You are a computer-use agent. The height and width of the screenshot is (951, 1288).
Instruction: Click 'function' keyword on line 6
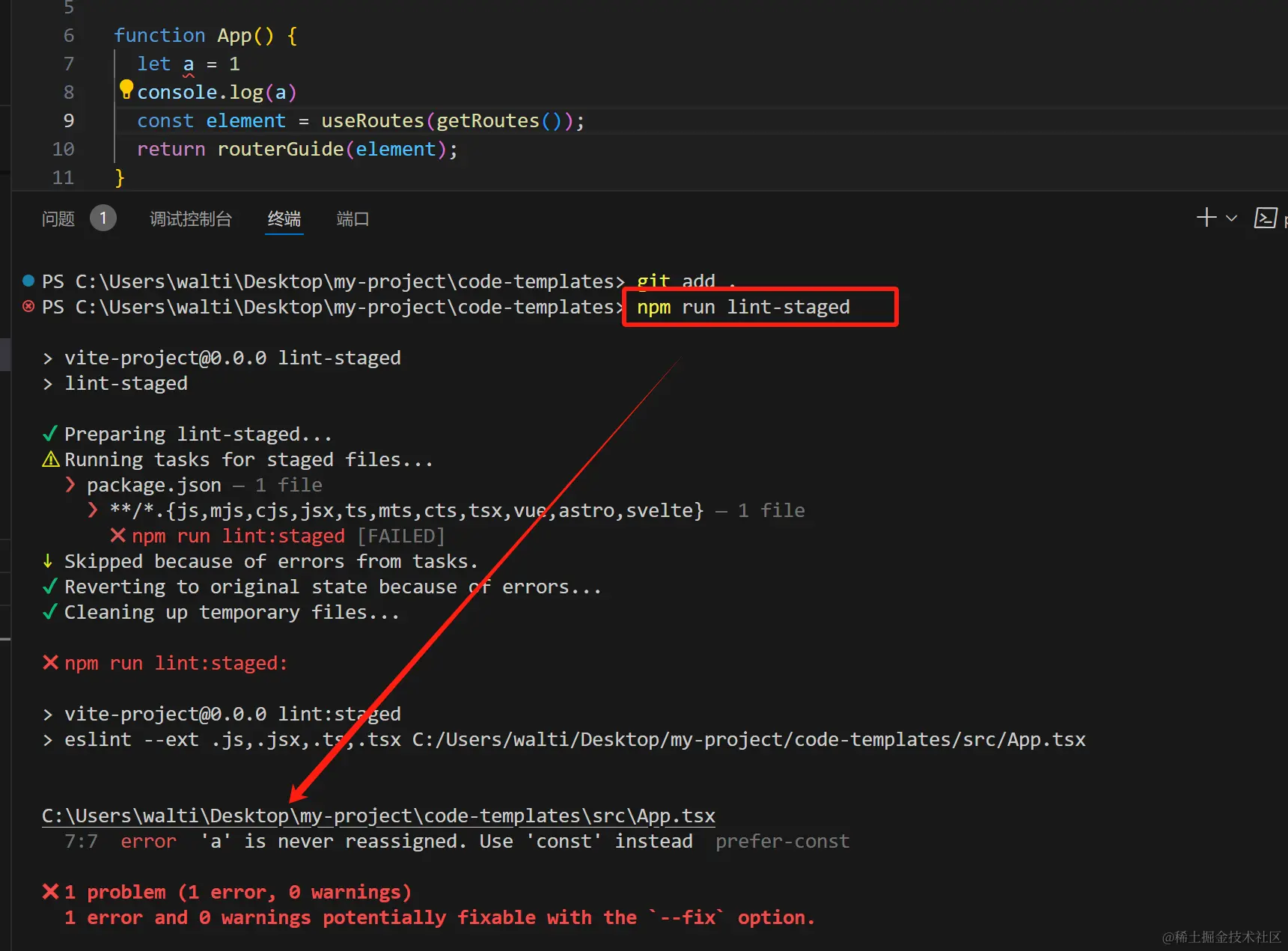tap(159, 35)
